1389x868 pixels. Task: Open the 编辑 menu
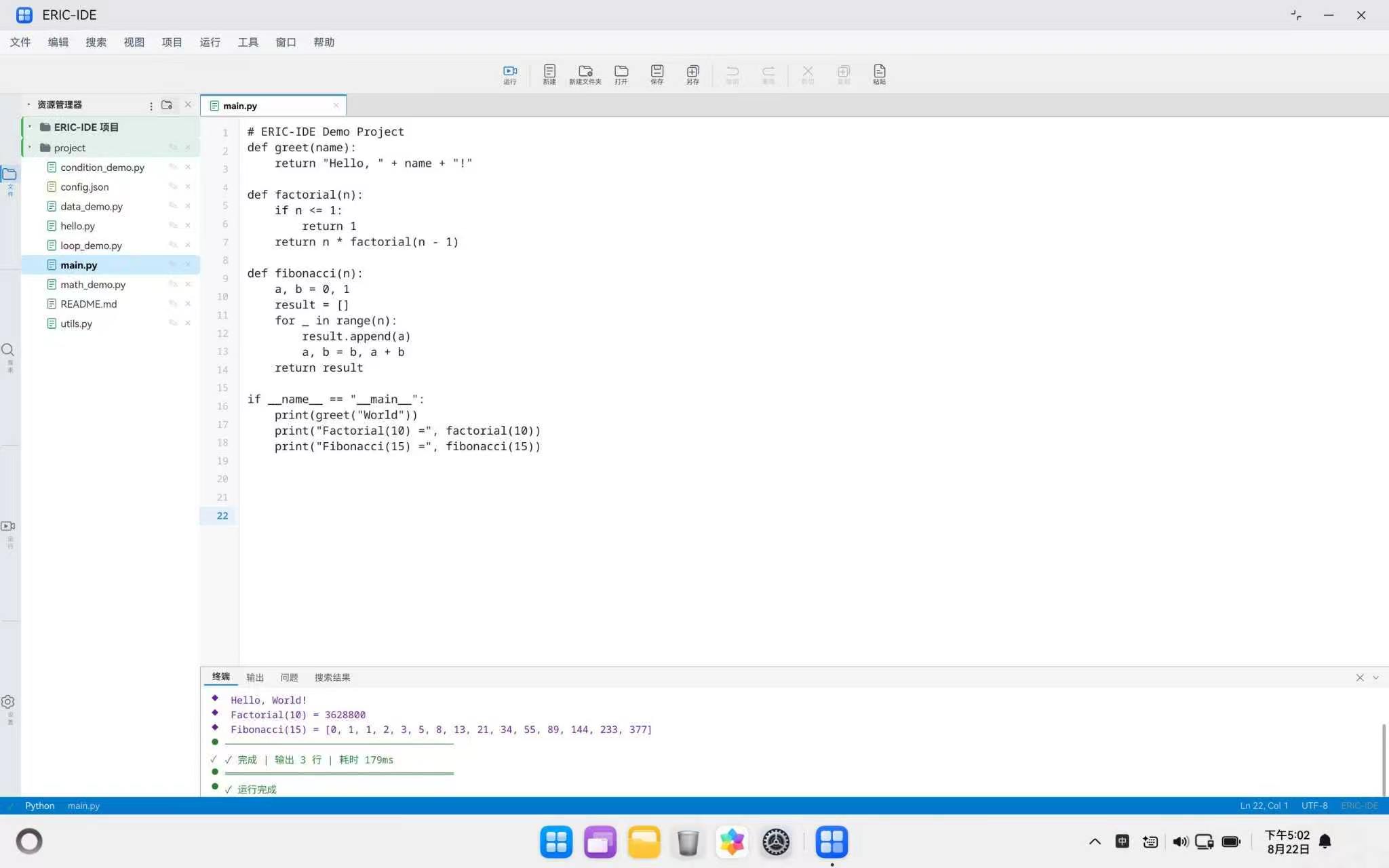(58, 42)
